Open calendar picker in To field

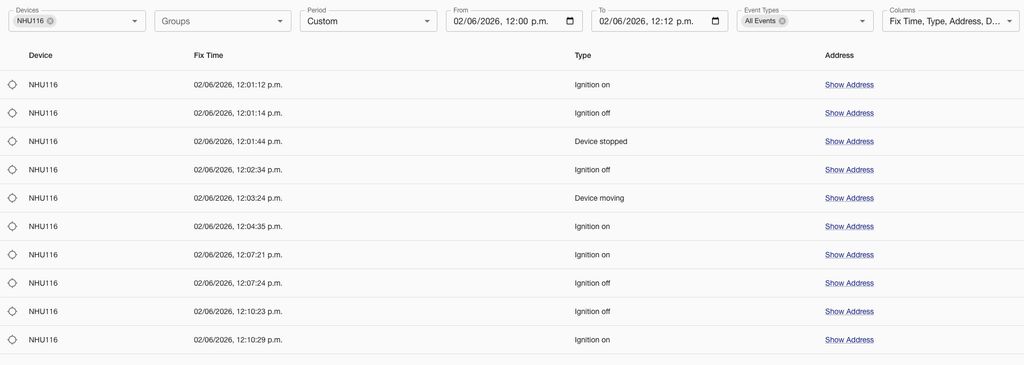click(x=715, y=21)
